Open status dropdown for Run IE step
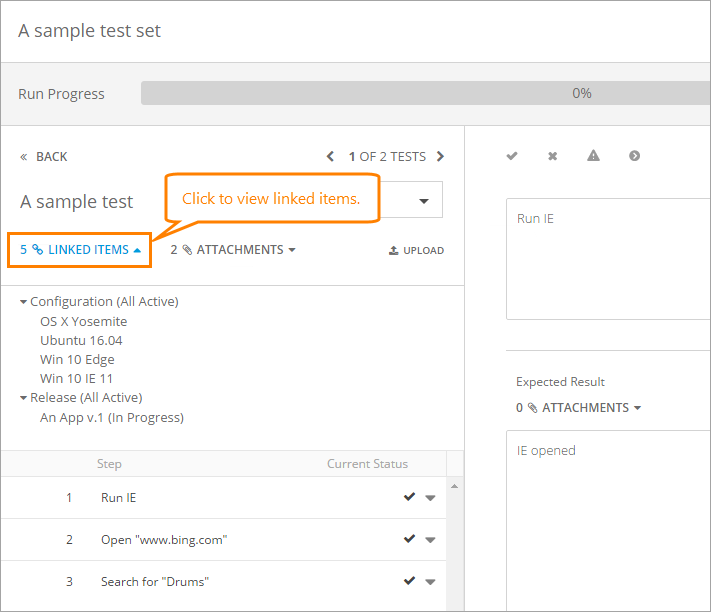 430,498
